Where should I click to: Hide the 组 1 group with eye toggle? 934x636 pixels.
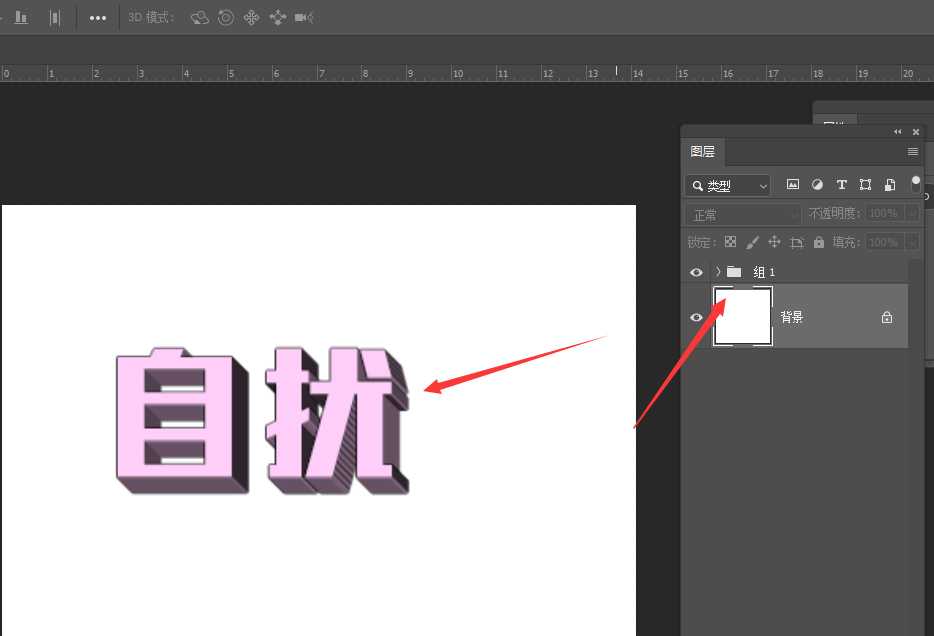click(696, 271)
